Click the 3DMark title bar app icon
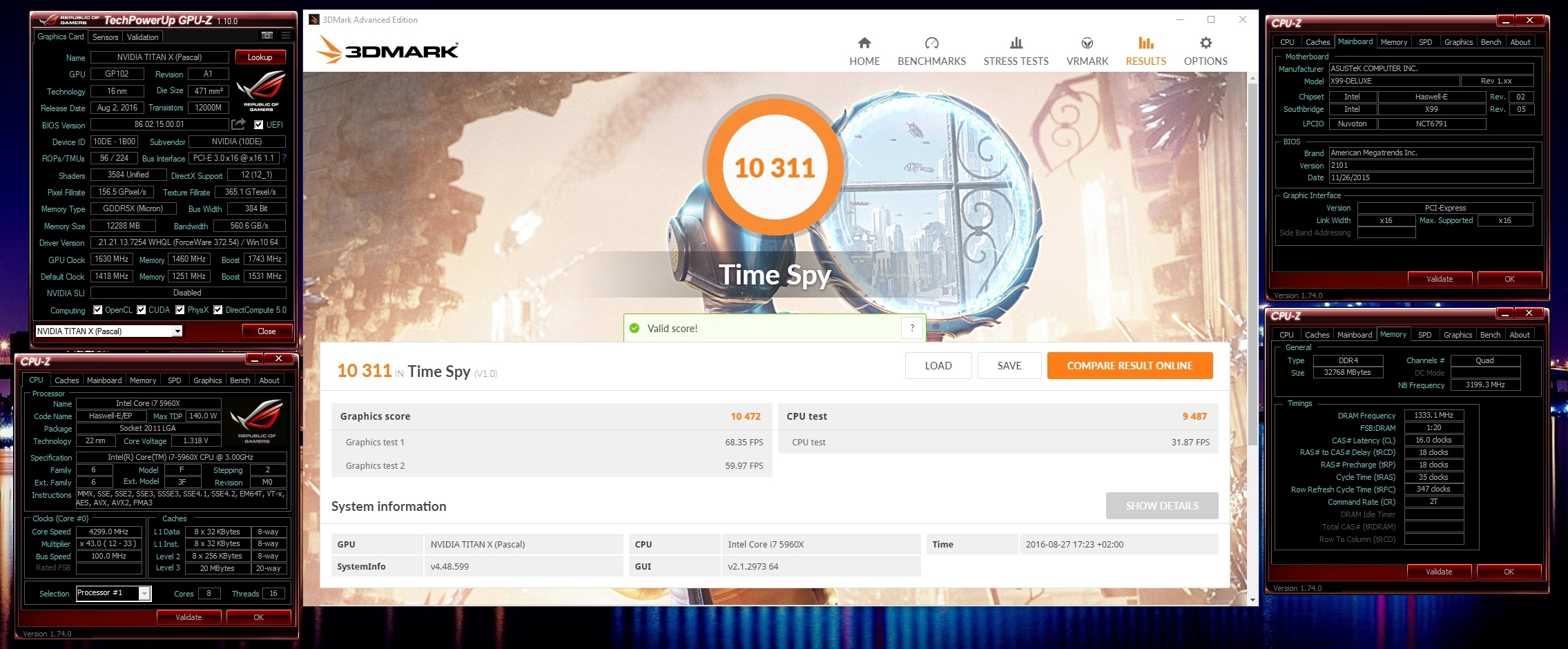Screen dimensions: 1568x649 (314, 19)
